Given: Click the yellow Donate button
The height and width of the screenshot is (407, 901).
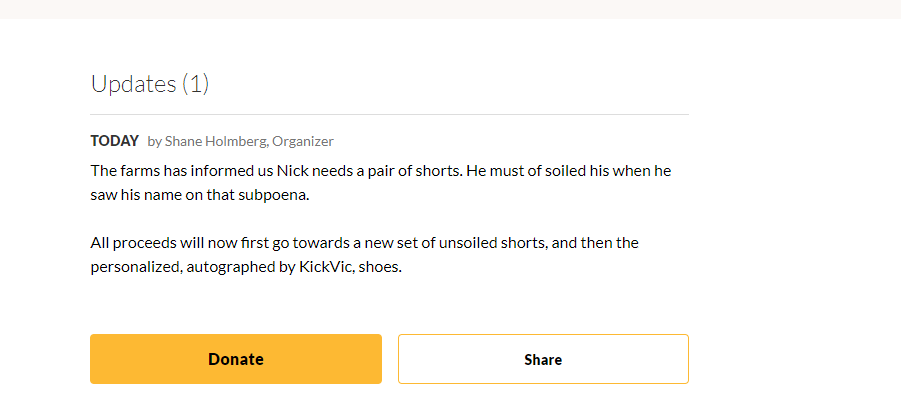Looking at the screenshot, I should (236, 359).
